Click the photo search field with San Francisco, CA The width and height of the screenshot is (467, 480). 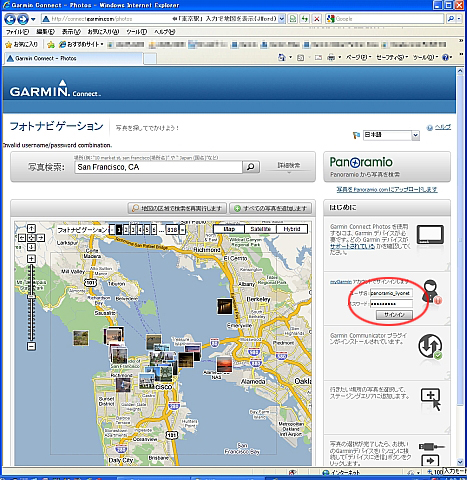[159, 167]
